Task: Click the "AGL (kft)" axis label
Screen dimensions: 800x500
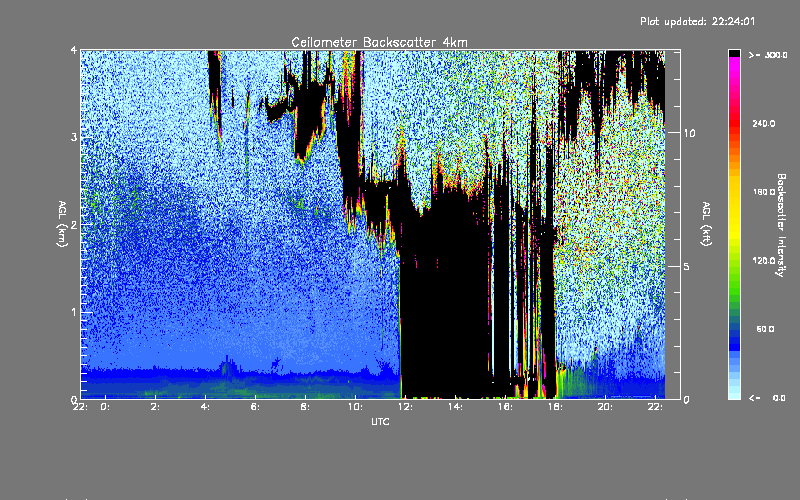Action: [x=706, y=224]
